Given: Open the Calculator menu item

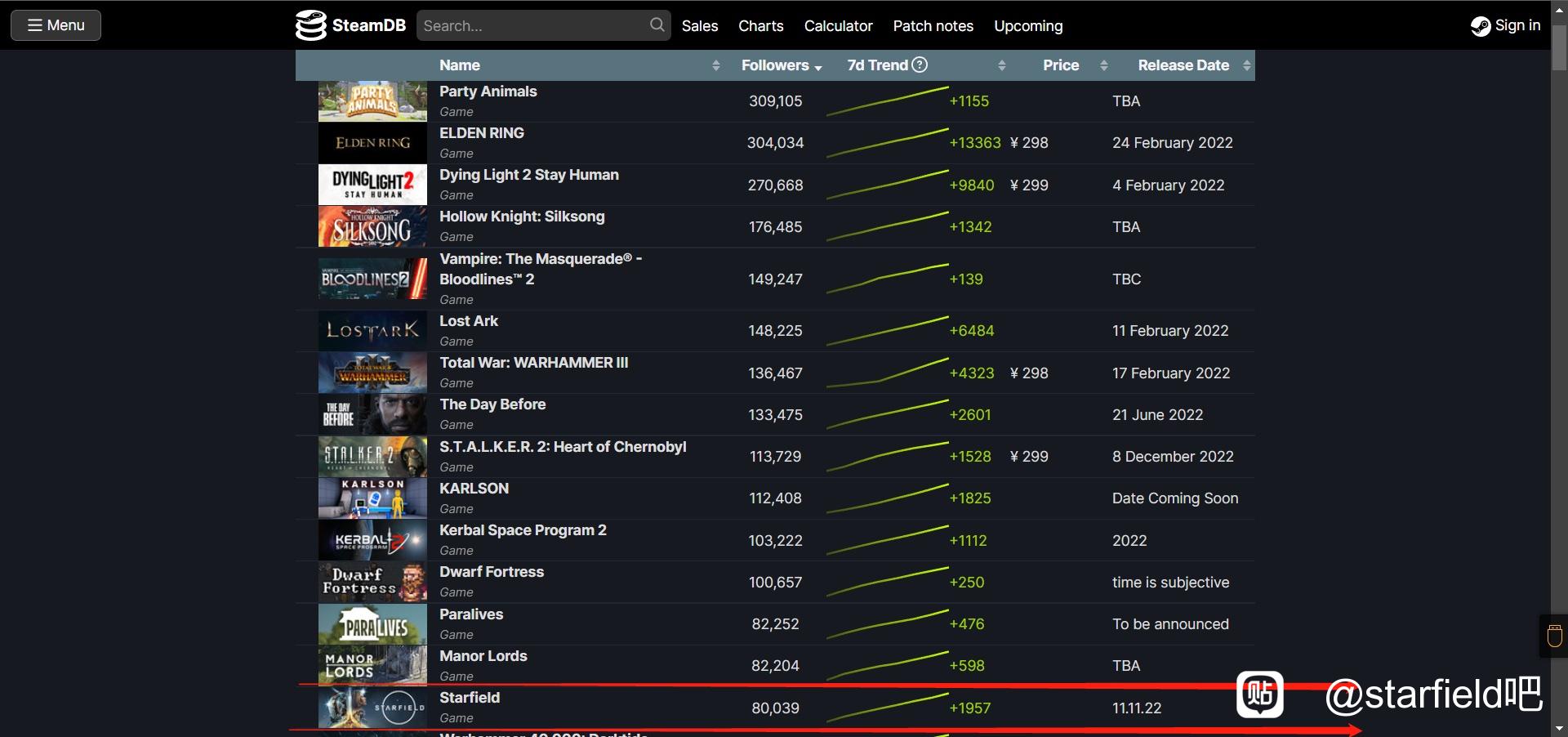Looking at the screenshot, I should tap(838, 26).
